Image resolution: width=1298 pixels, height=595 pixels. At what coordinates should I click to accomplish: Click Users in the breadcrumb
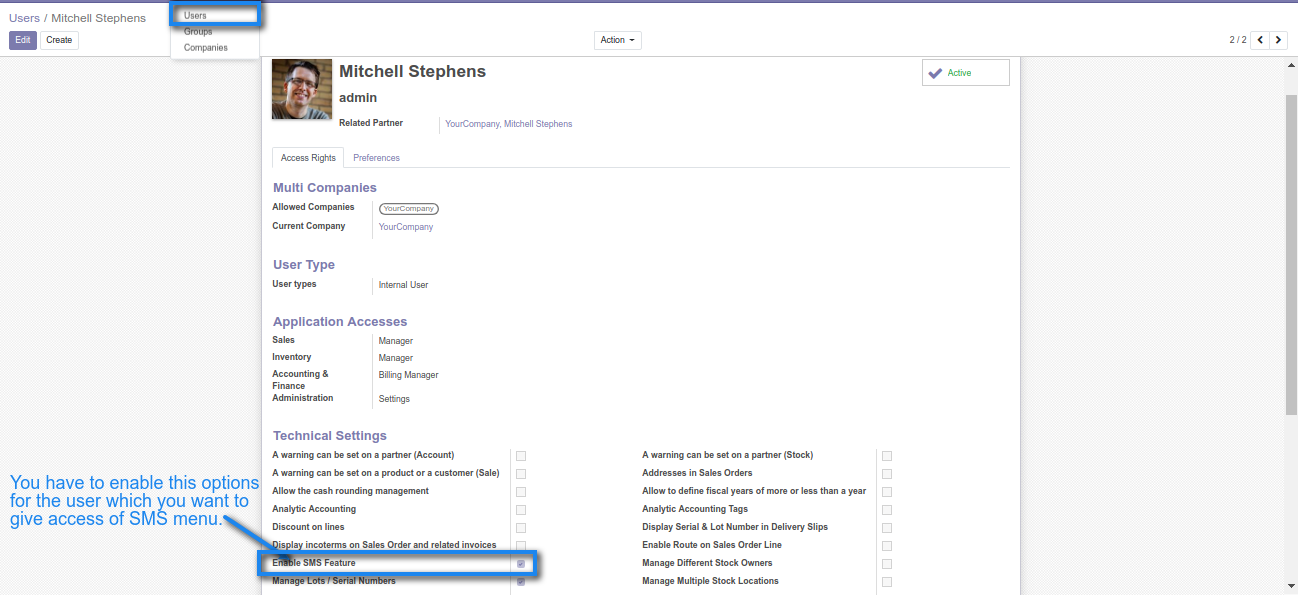tap(24, 18)
